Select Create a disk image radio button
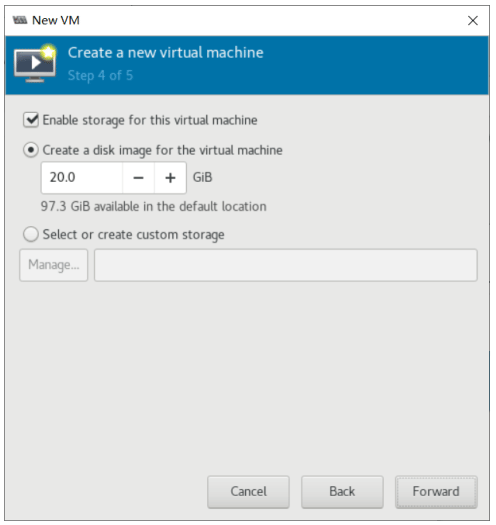496x525 pixels. [31, 150]
